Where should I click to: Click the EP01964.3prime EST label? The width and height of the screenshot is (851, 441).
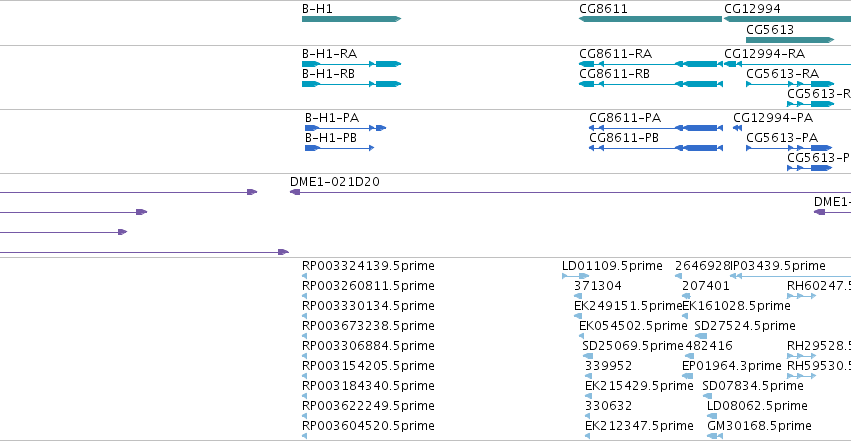point(731,366)
